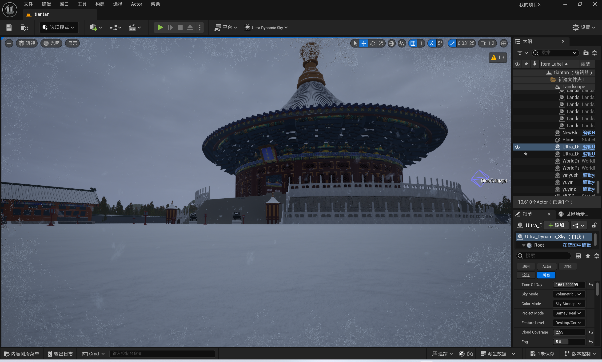
Task: Open the play options three-dot menu
Action: 200,28
